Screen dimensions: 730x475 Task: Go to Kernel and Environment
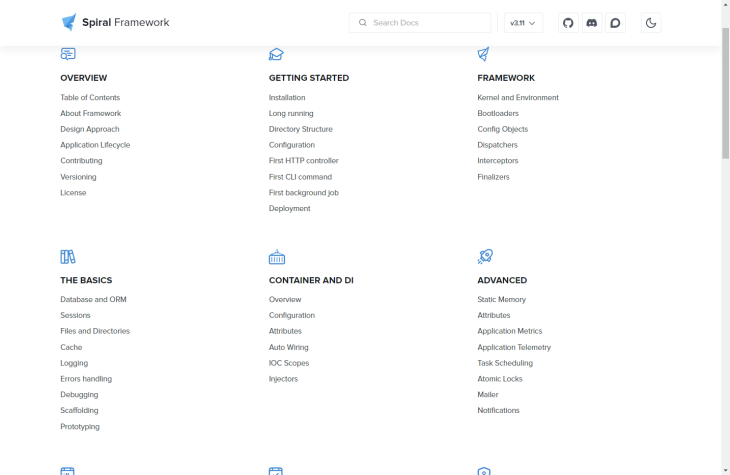click(518, 98)
